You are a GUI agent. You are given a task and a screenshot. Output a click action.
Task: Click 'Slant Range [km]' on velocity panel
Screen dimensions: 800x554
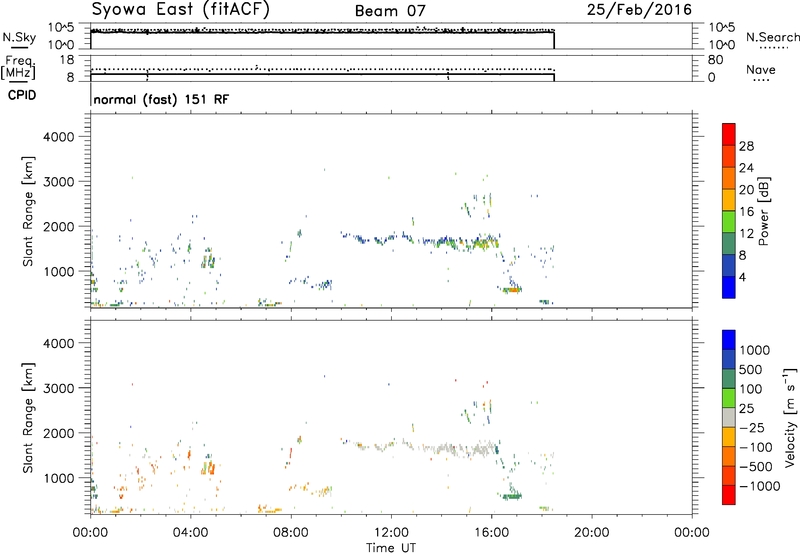(x=29, y=417)
